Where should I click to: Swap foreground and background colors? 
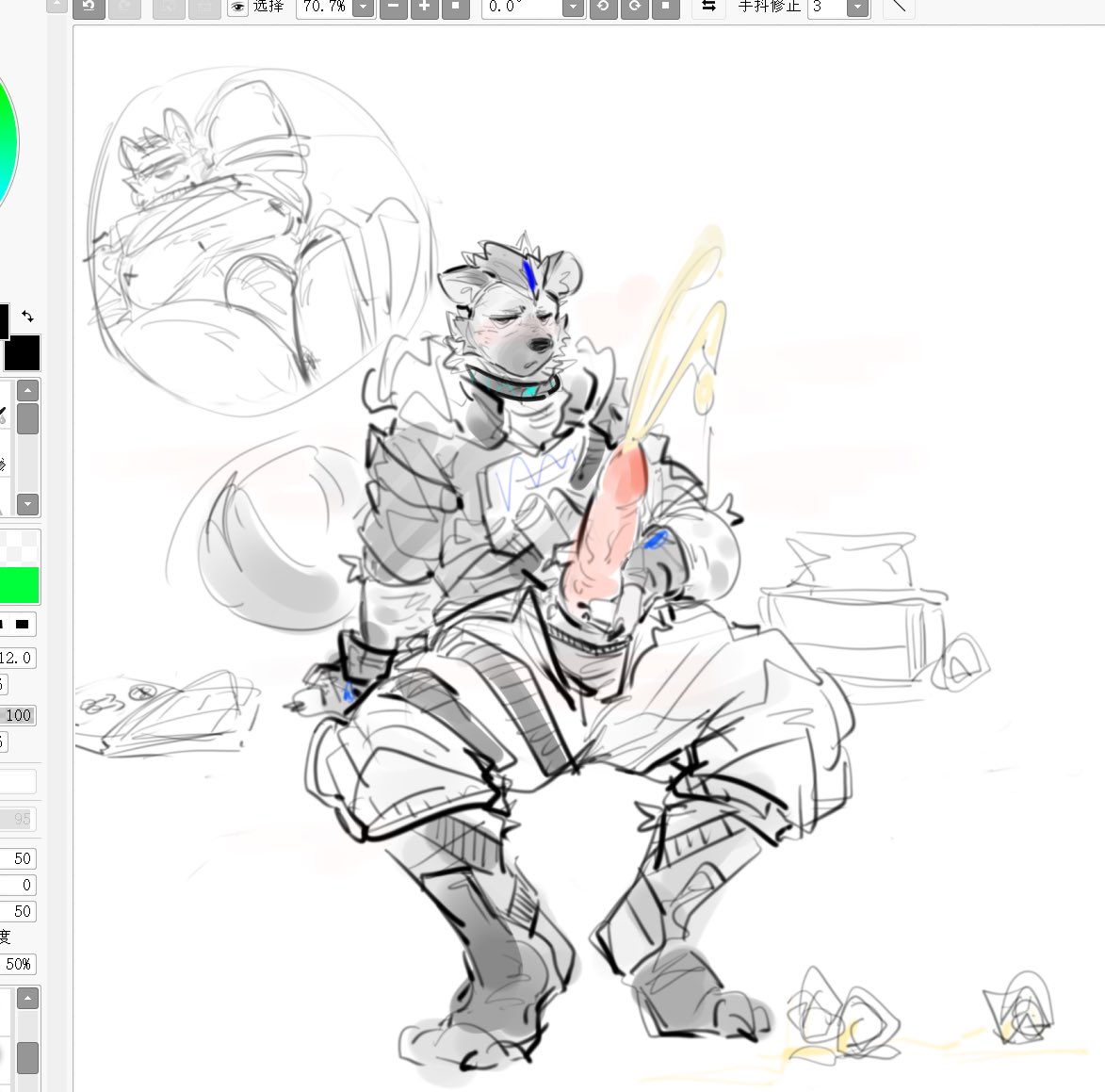(27, 317)
